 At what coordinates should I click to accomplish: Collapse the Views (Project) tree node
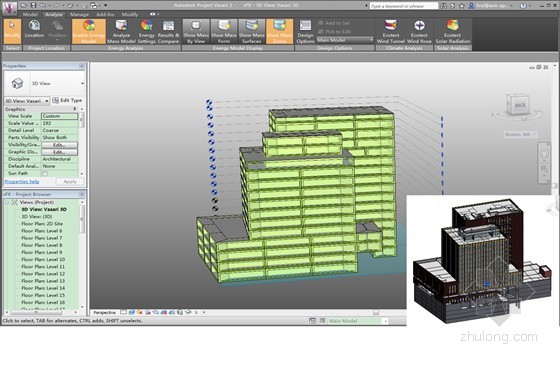[x=7, y=202]
